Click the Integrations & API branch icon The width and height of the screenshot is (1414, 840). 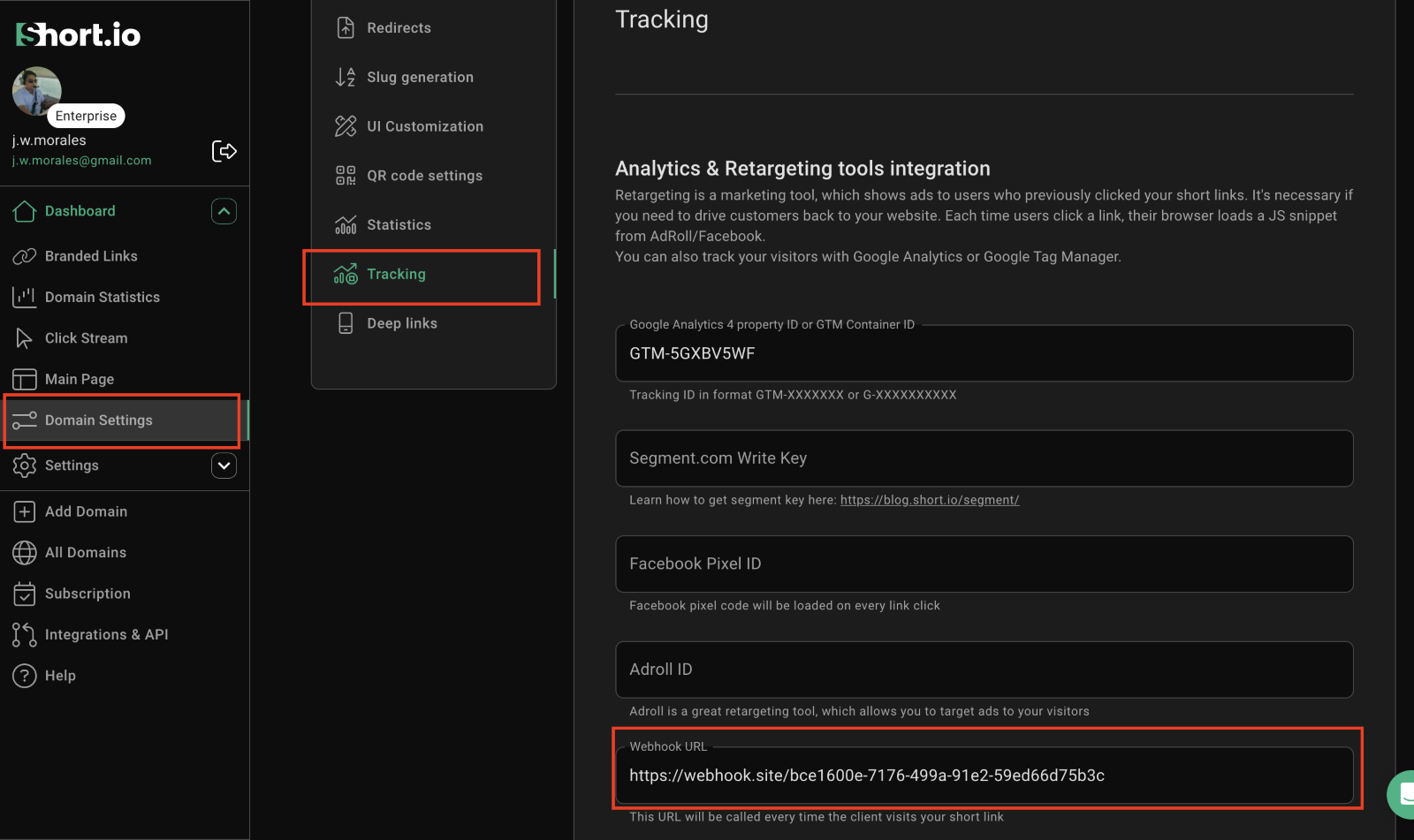[x=25, y=634]
